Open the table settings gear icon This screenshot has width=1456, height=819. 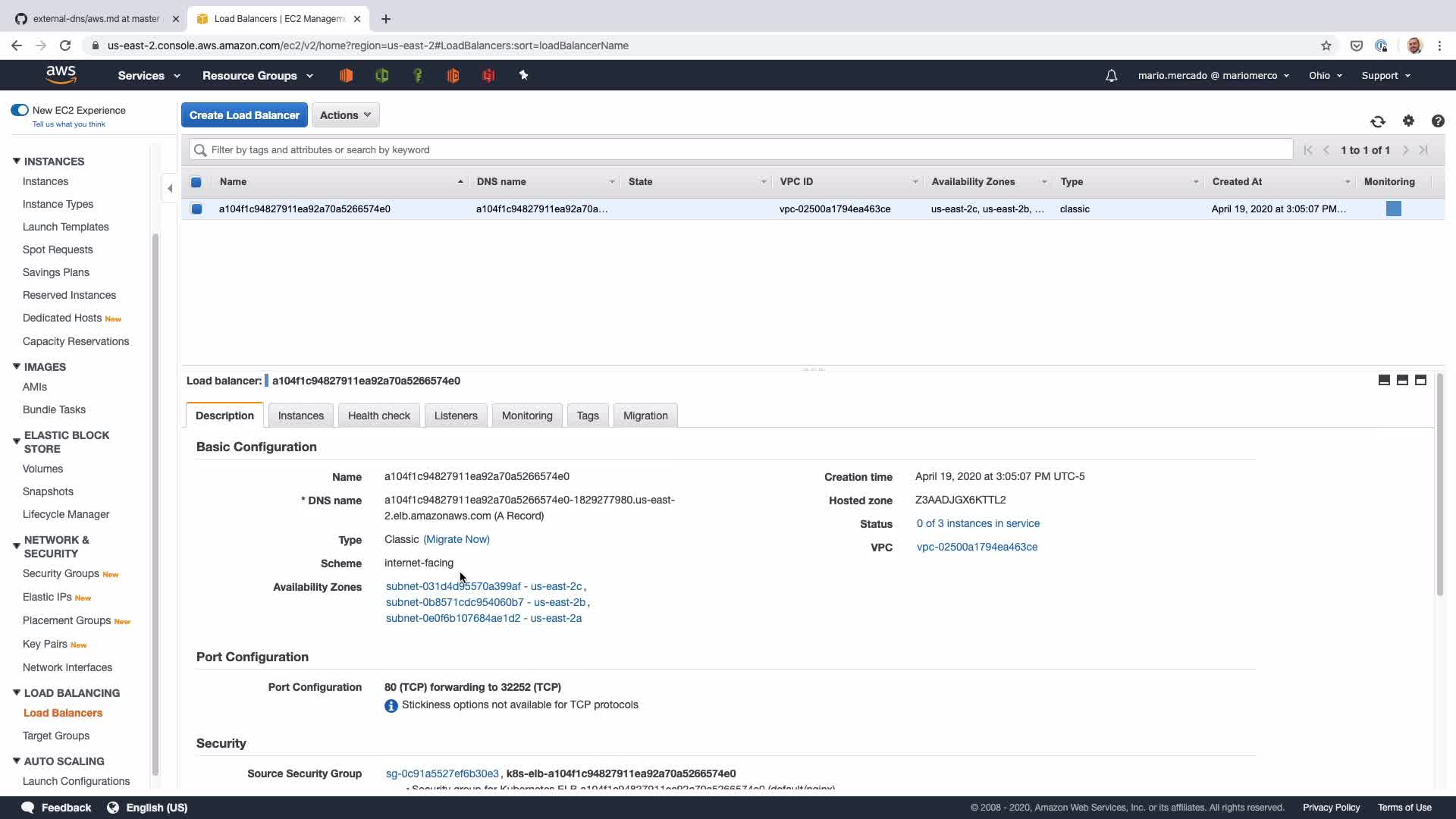(x=1408, y=121)
